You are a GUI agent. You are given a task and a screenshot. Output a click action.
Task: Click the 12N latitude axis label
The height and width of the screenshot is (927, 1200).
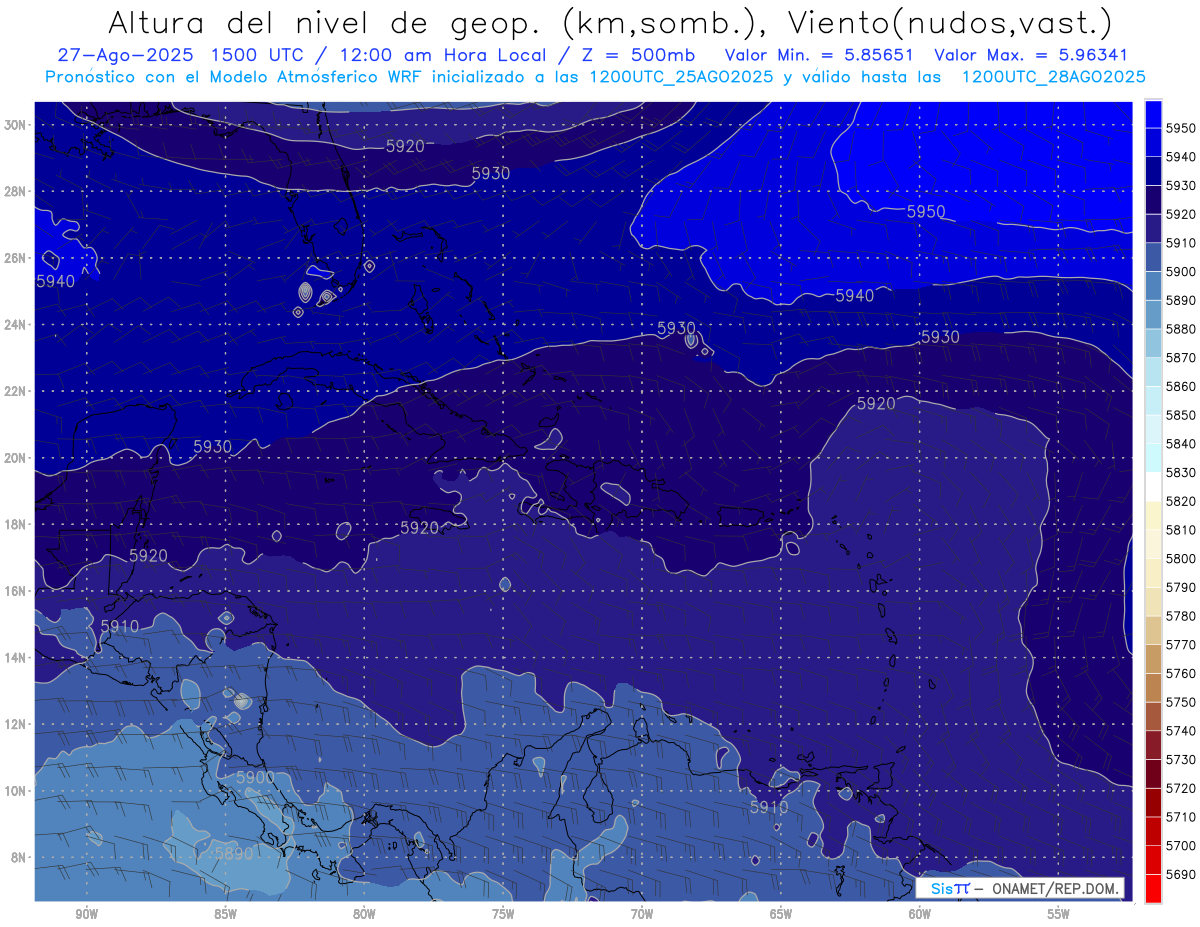click(x=15, y=724)
